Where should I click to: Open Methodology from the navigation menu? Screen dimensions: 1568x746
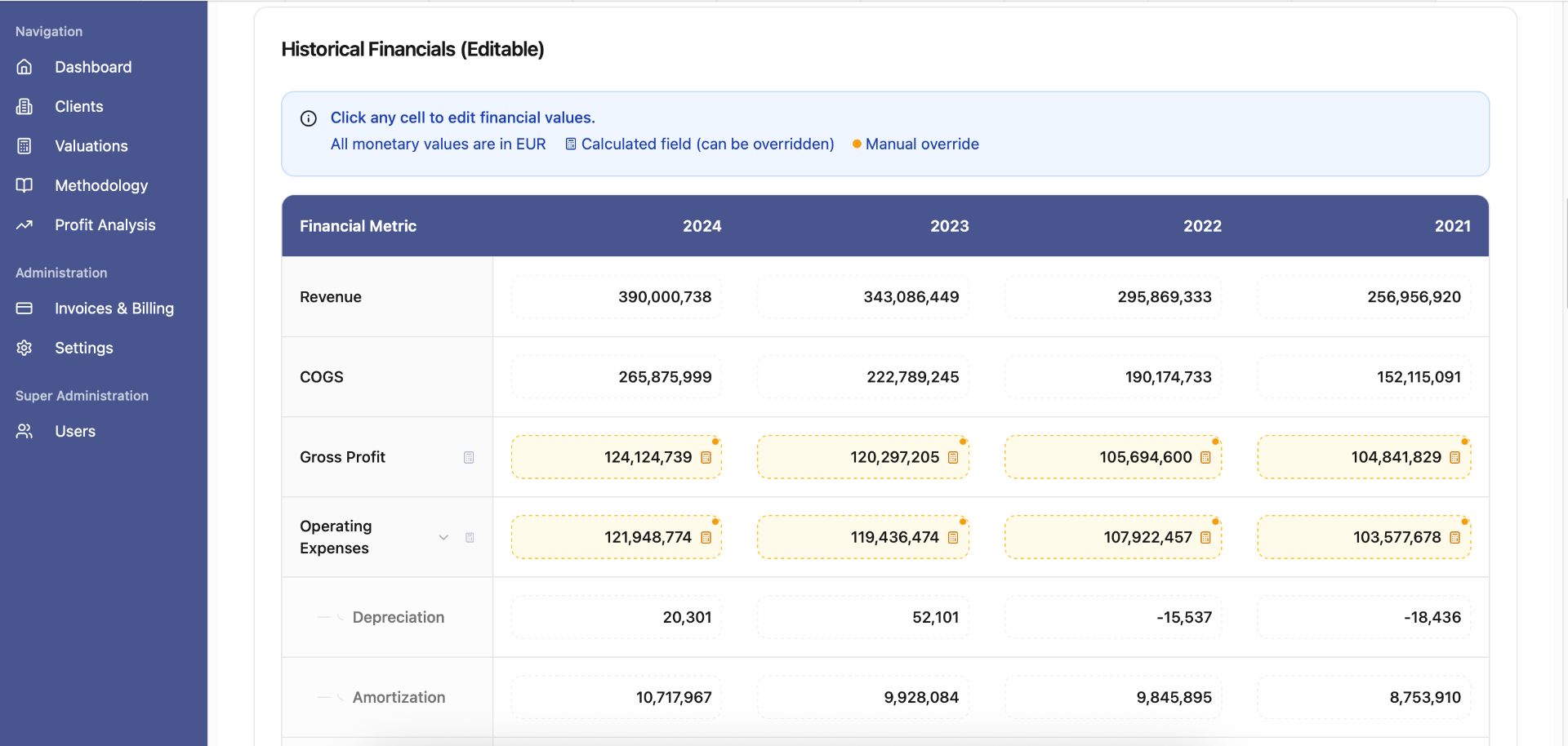point(24,185)
